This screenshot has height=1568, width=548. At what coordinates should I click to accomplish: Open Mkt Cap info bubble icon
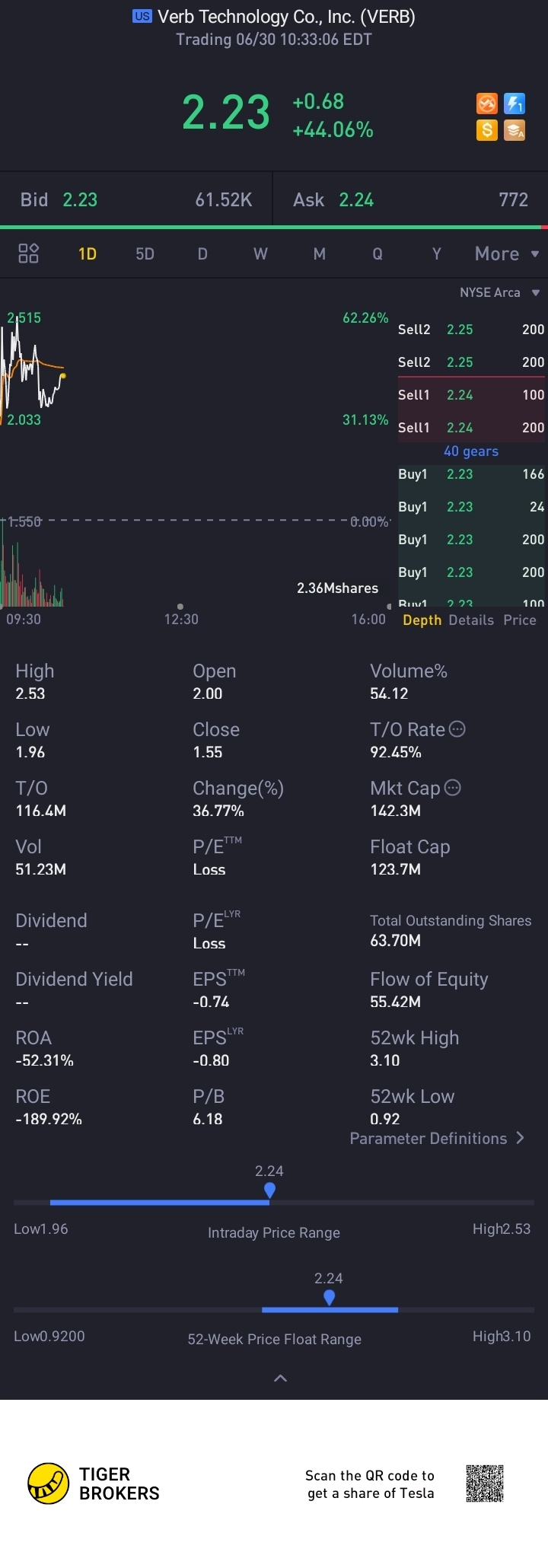tap(452, 787)
